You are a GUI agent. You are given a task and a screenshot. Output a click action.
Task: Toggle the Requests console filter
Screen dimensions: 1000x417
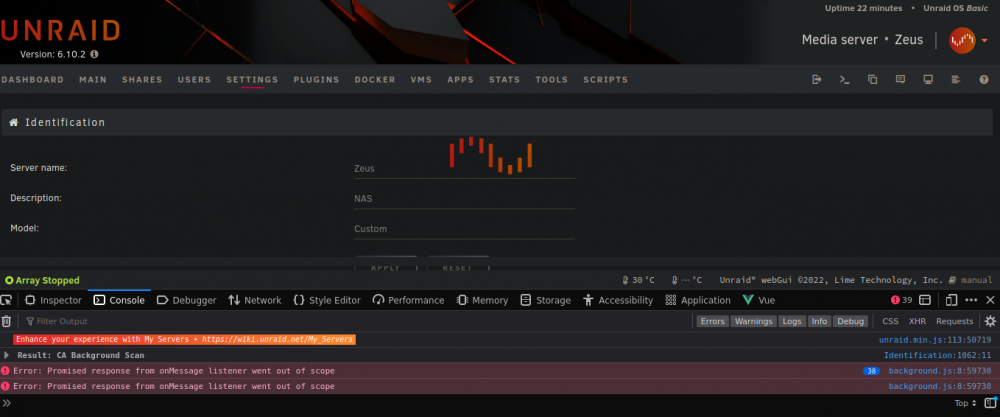[955, 321]
